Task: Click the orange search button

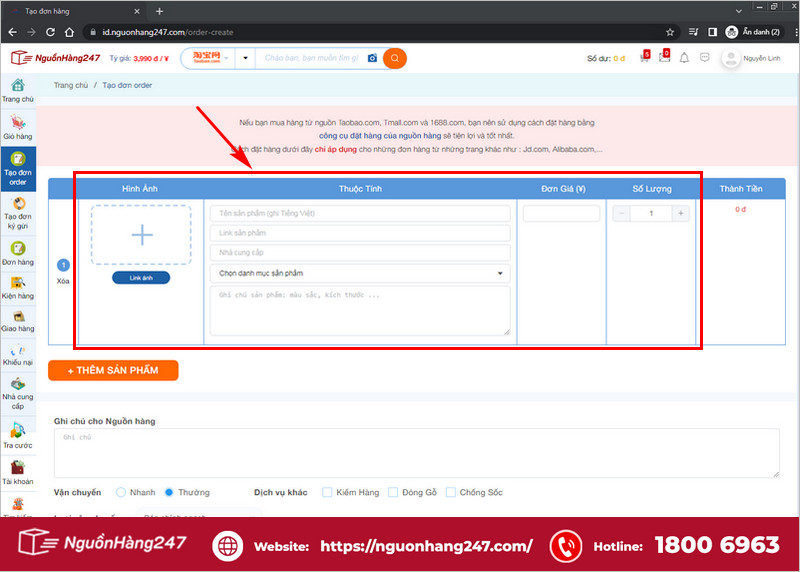Action: point(394,58)
